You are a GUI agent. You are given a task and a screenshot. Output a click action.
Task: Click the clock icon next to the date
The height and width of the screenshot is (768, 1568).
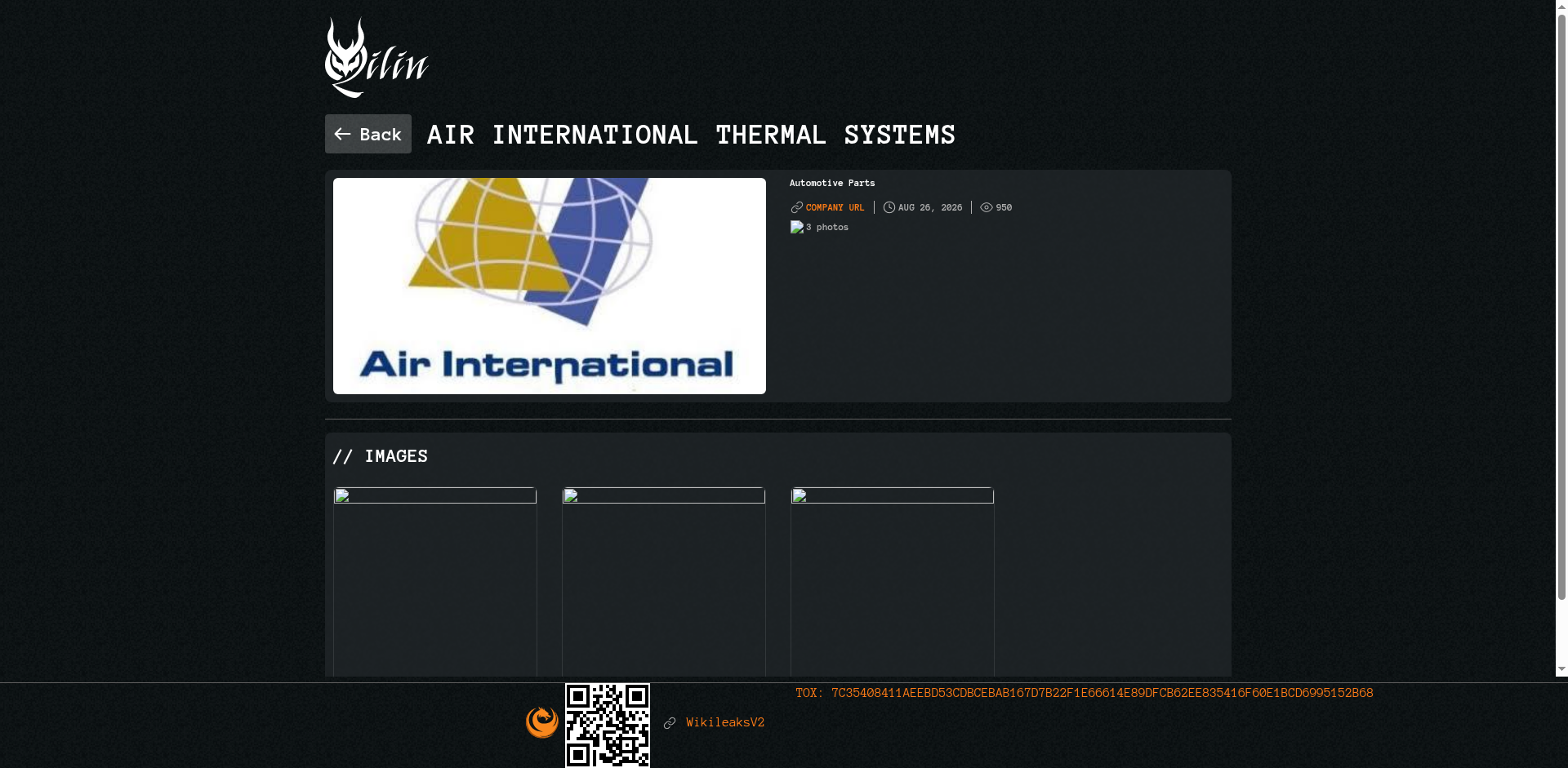point(889,208)
